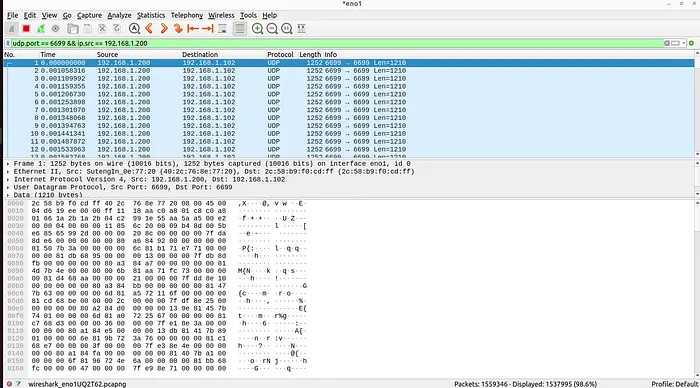
Task: Click Go to specified packet icon
Action: 178,29
